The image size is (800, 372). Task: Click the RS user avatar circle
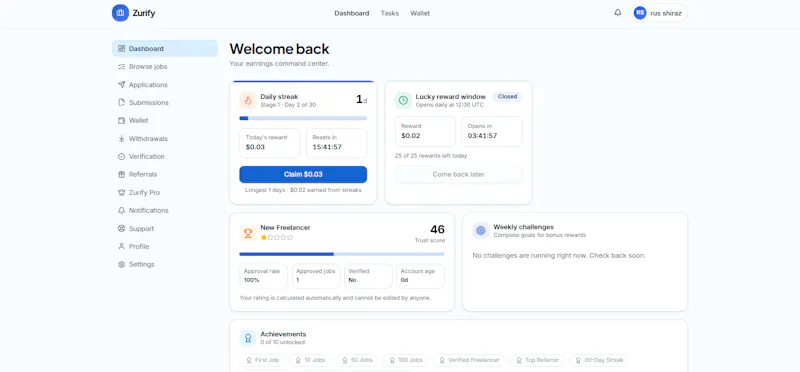[x=640, y=13]
